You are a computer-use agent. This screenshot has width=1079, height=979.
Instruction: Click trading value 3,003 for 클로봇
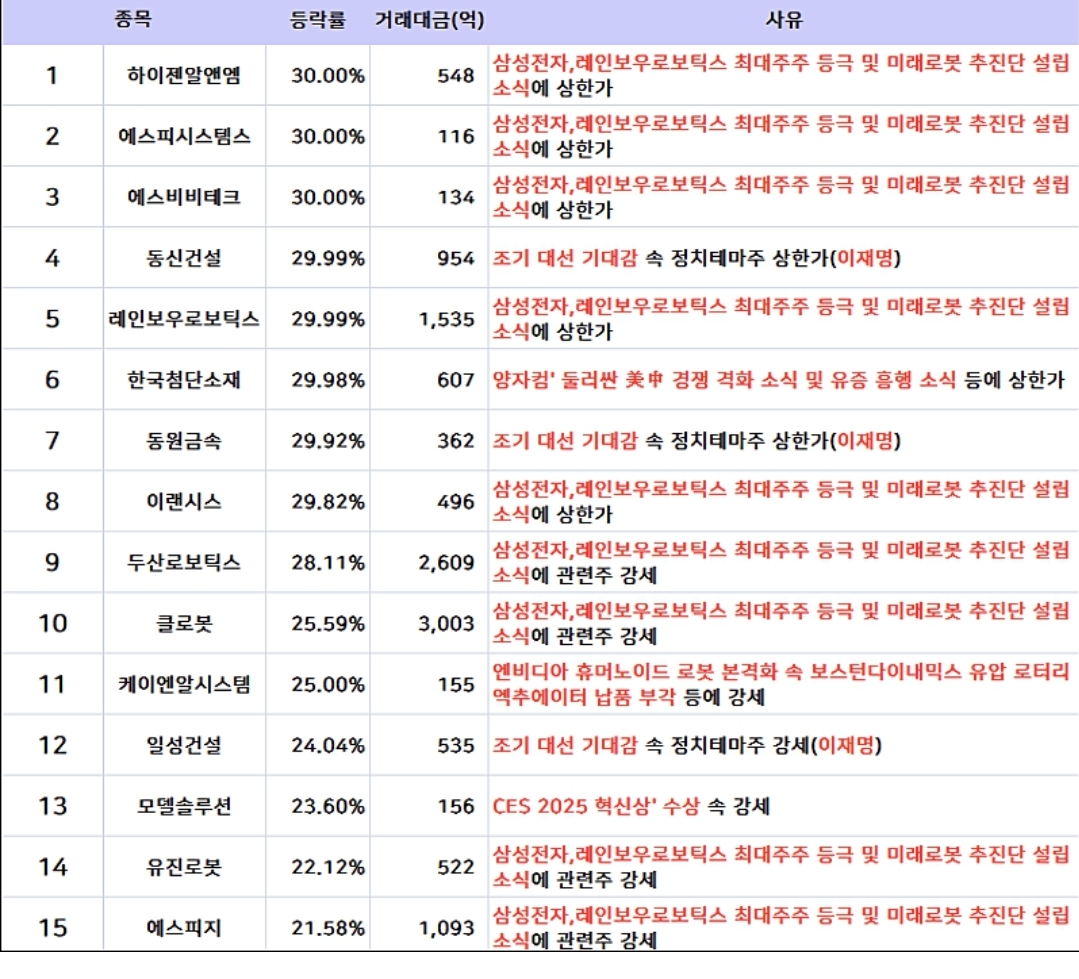pyautogui.click(x=447, y=624)
